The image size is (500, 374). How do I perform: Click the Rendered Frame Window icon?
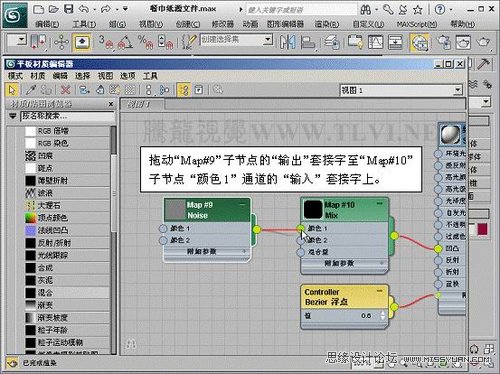tap(463, 42)
